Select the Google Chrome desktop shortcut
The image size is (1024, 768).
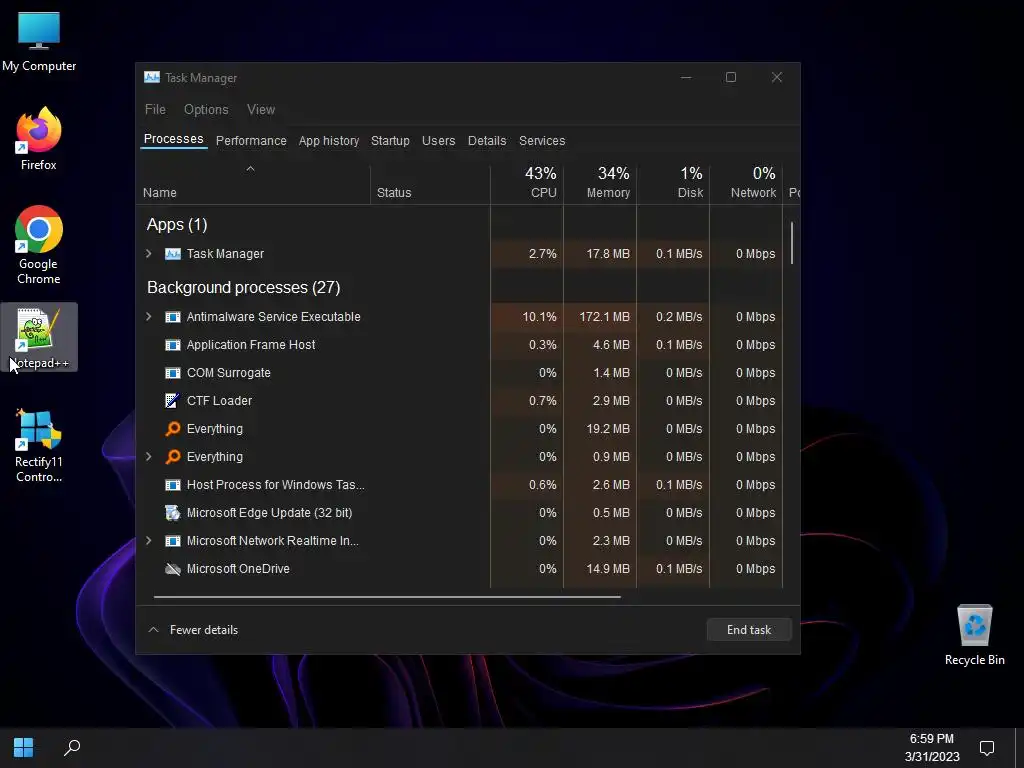pos(39,245)
